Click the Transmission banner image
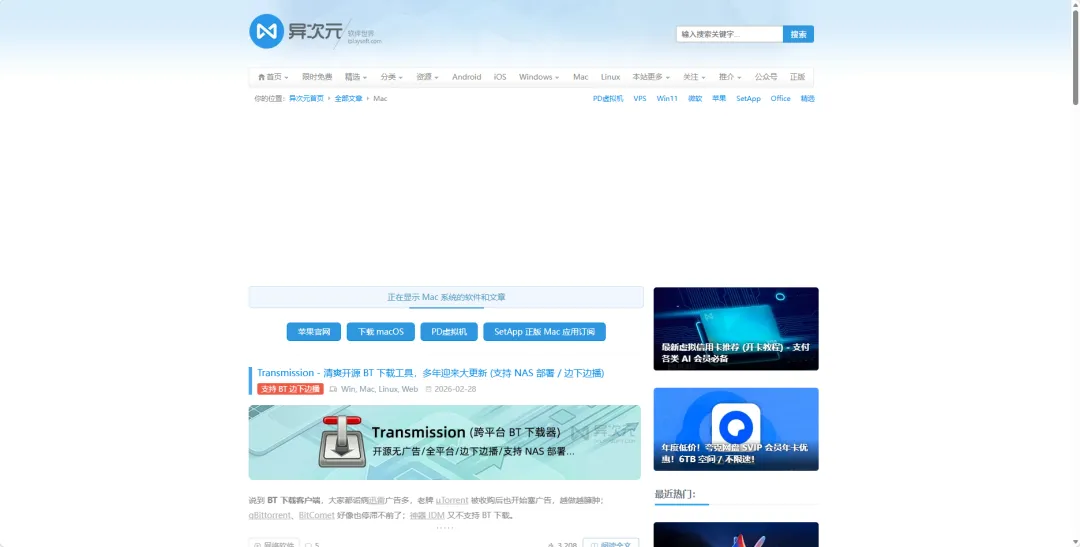The width and height of the screenshot is (1080, 547). pos(444,442)
